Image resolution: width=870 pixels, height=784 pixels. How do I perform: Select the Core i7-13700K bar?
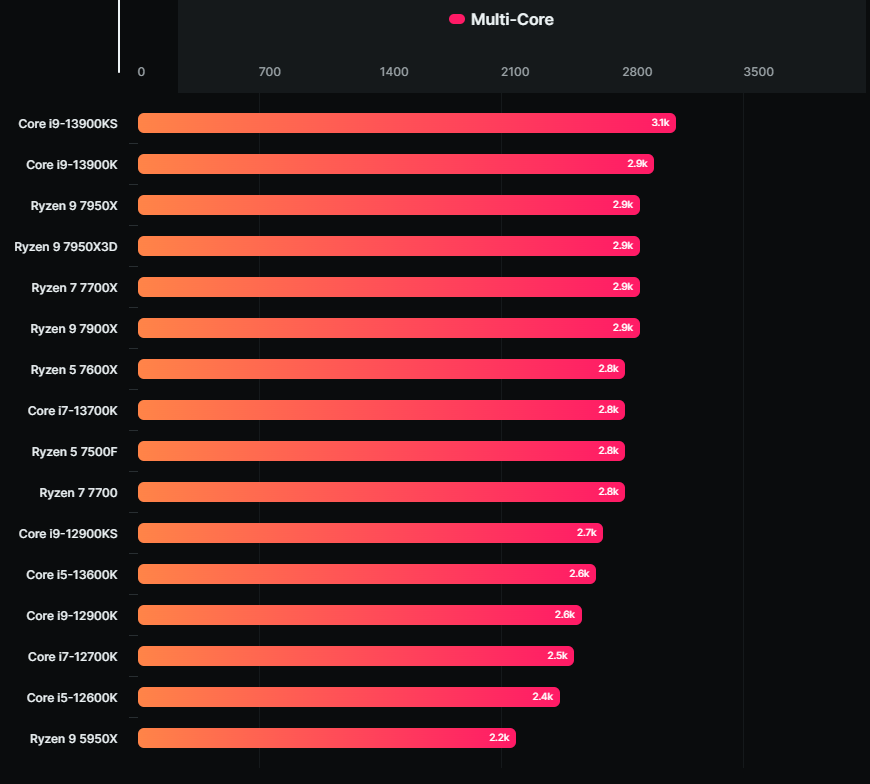[381, 410]
